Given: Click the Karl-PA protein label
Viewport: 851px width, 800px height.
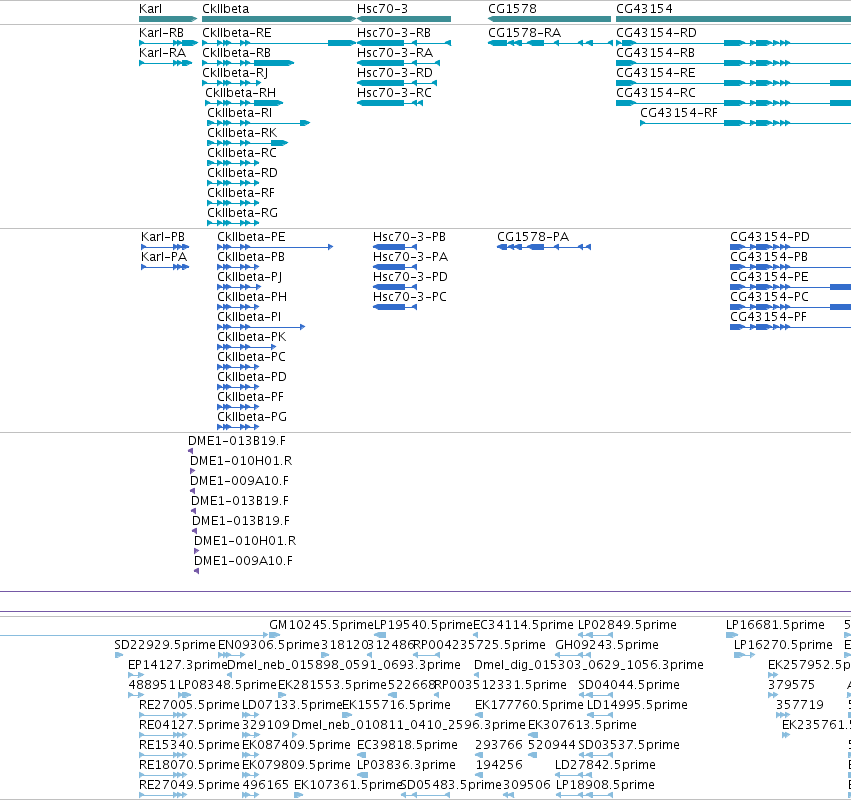Looking at the screenshot, I should 164,257.
